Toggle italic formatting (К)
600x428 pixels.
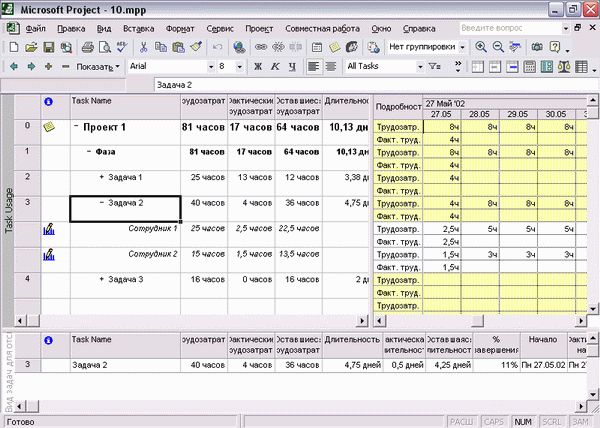click(275, 67)
